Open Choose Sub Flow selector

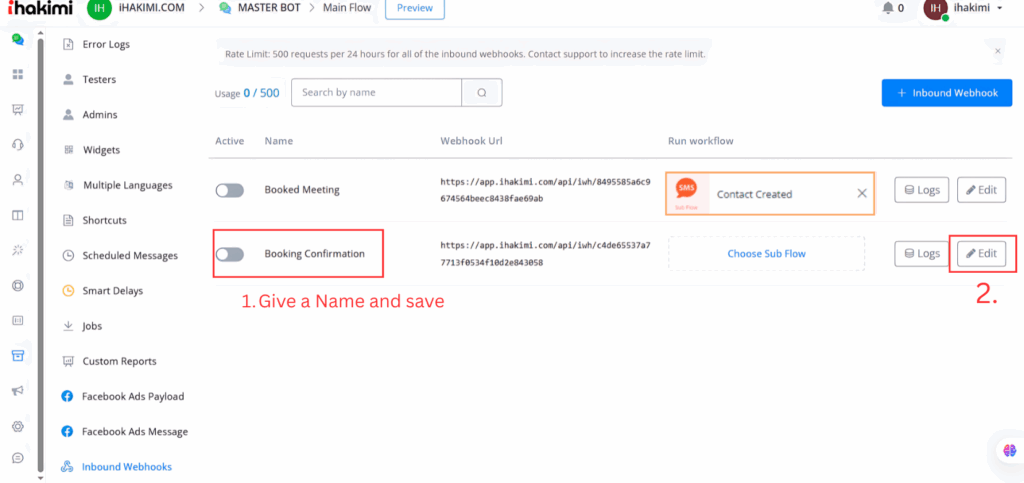coord(766,254)
